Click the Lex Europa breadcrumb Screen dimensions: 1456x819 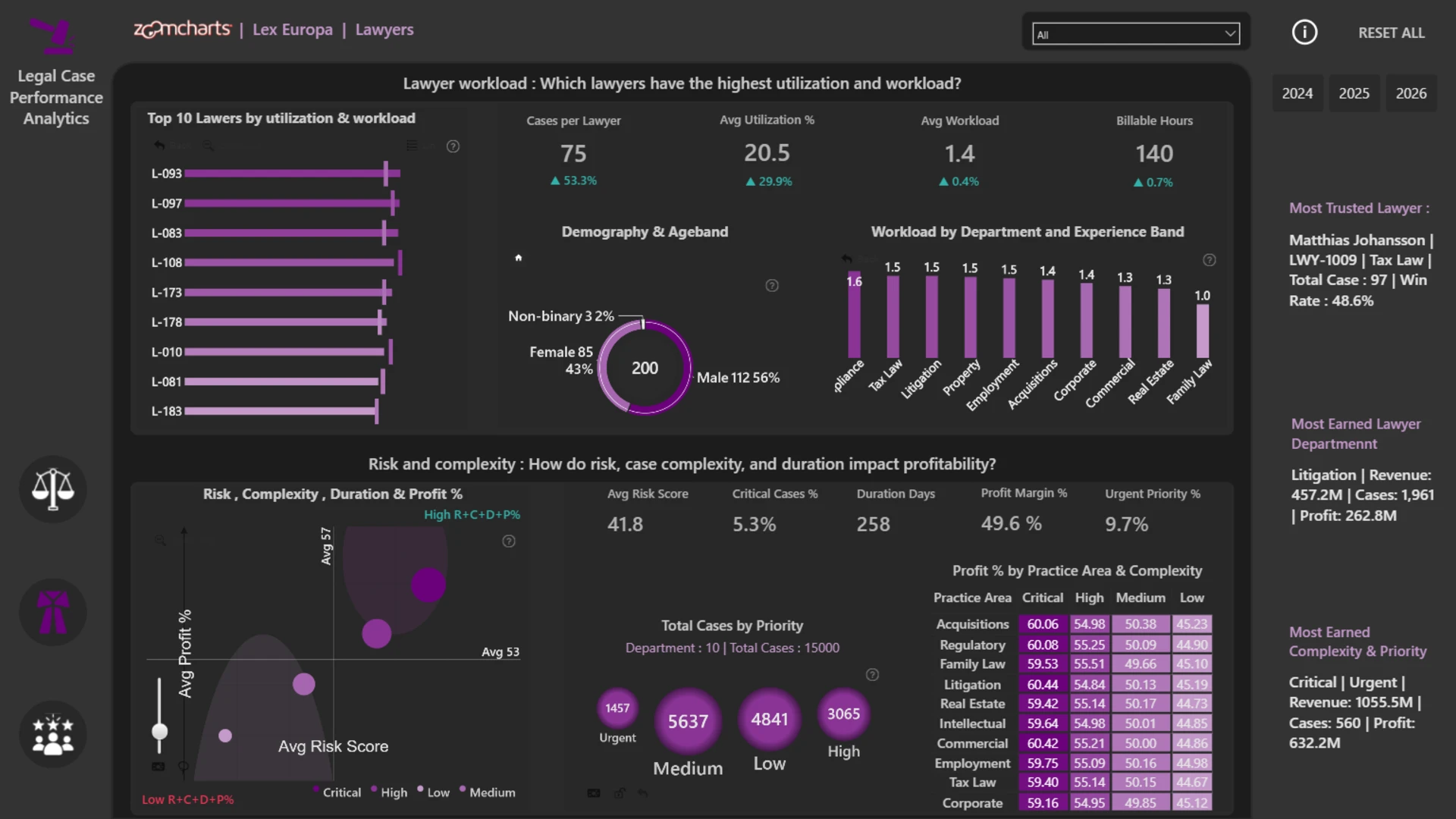292,30
